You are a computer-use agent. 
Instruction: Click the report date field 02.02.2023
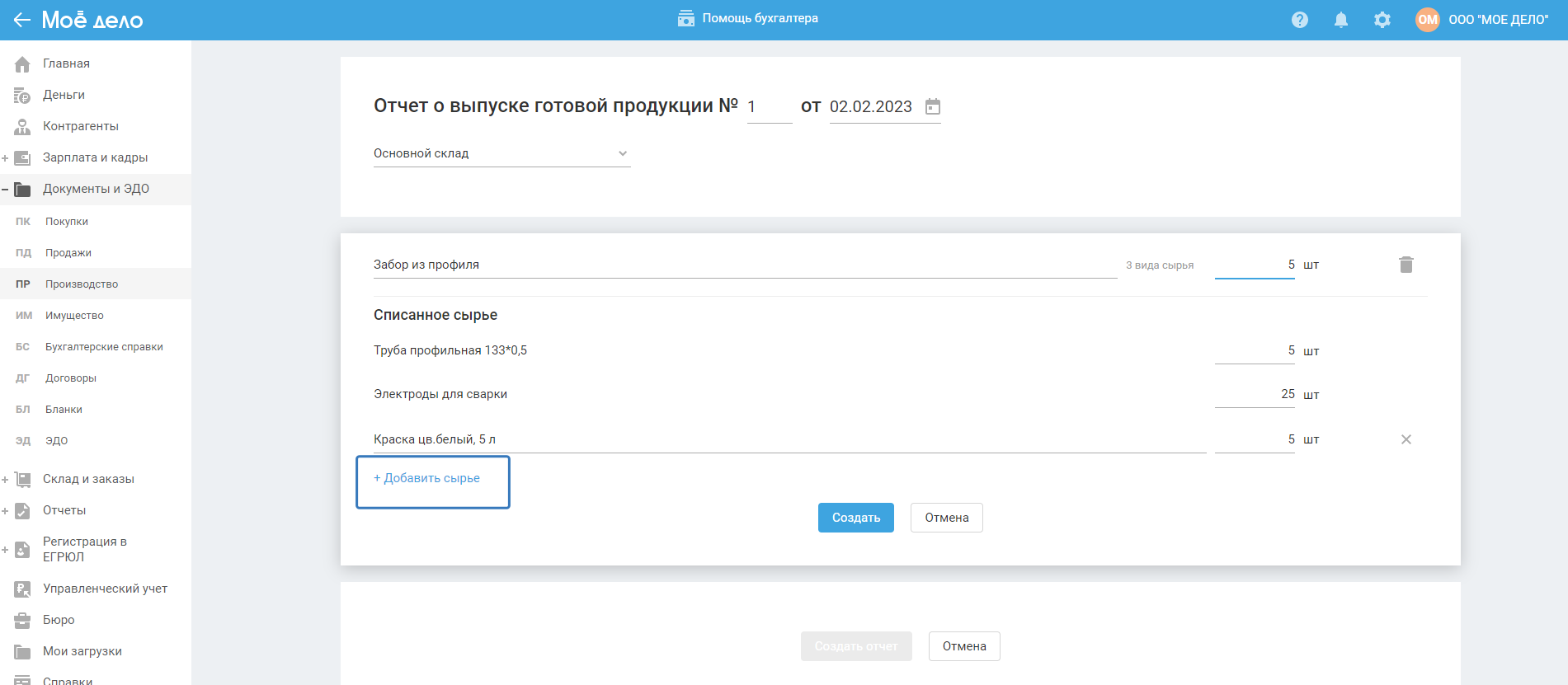(871, 106)
